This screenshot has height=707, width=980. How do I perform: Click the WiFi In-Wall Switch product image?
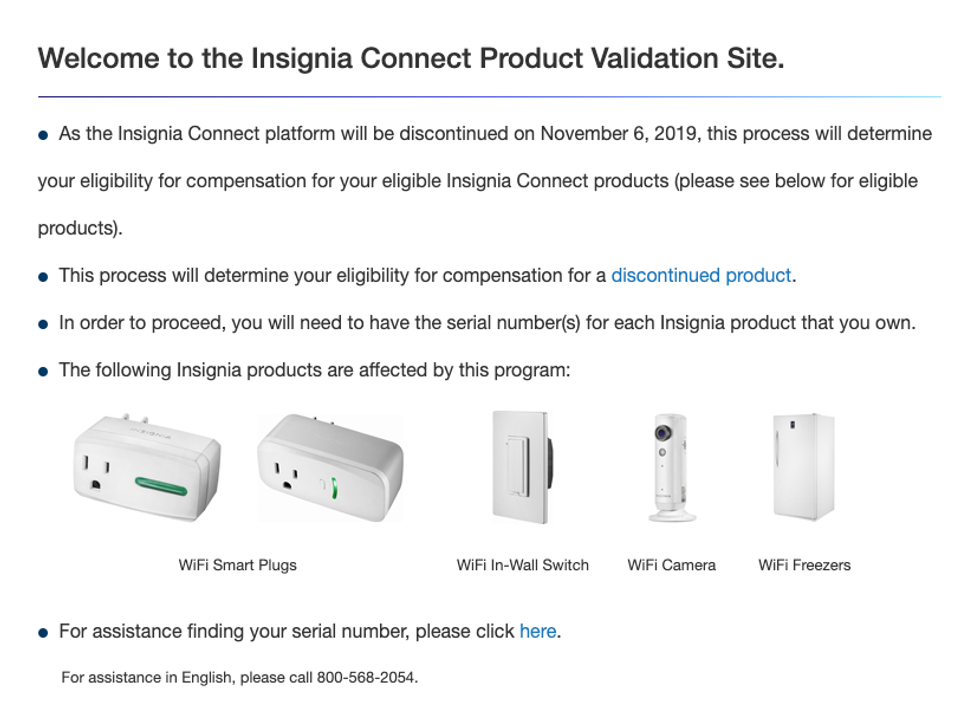(x=521, y=466)
